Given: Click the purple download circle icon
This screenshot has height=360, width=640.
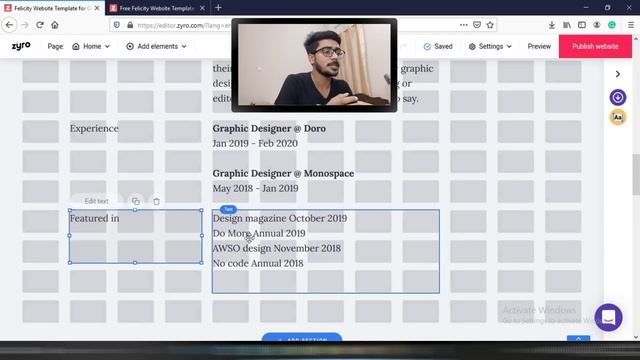Looking at the screenshot, I should 618,98.
